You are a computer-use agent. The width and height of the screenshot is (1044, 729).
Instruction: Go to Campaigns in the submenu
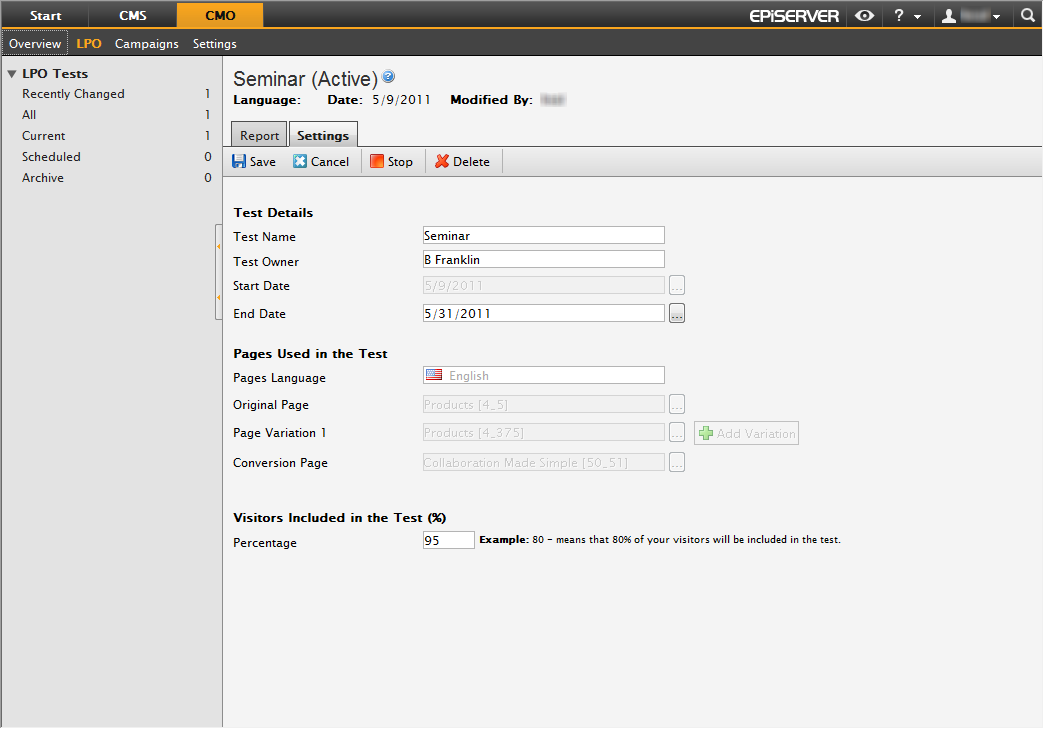(146, 44)
